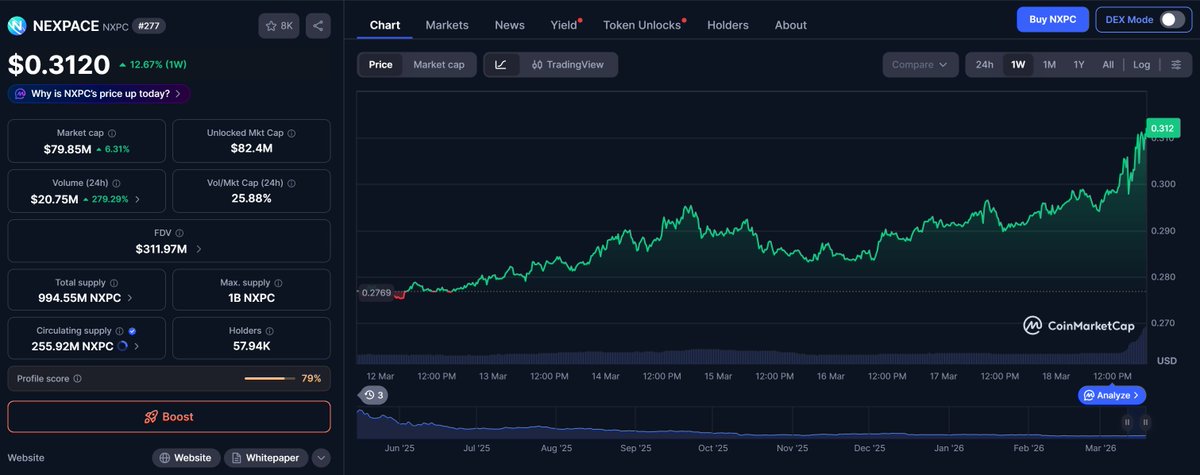The width and height of the screenshot is (1200, 475).
Task: Add NXPC to watchlist via star button
Action: 279,26
